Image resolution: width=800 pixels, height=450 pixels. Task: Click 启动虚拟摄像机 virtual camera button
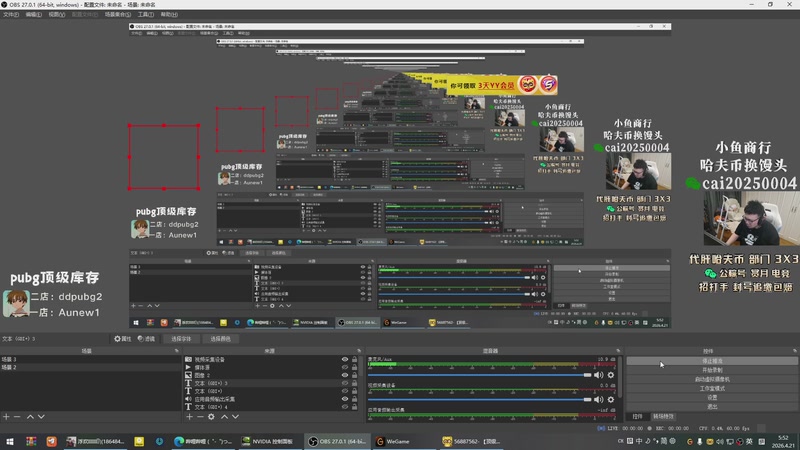click(x=712, y=379)
